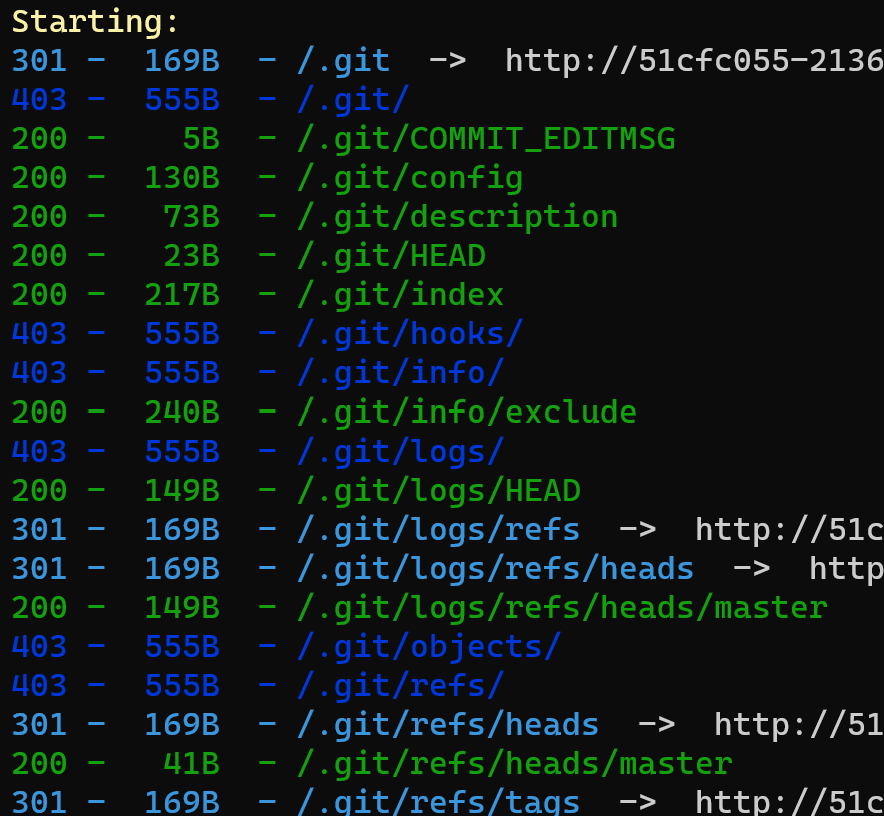The width and height of the screenshot is (884, 816).
Task: Click the /.git/refs/heads/master path
Action: pyautogui.click(x=515, y=764)
